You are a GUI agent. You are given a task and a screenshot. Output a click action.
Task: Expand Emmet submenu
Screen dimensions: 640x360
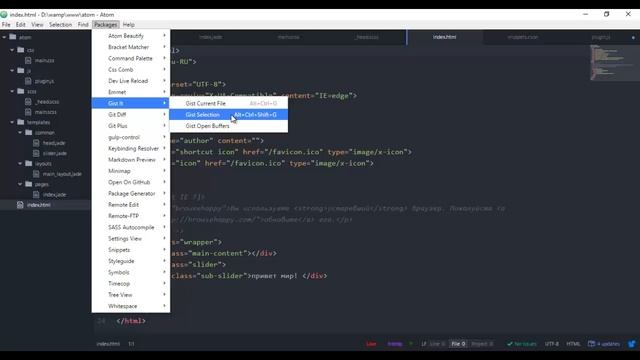point(131,92)
